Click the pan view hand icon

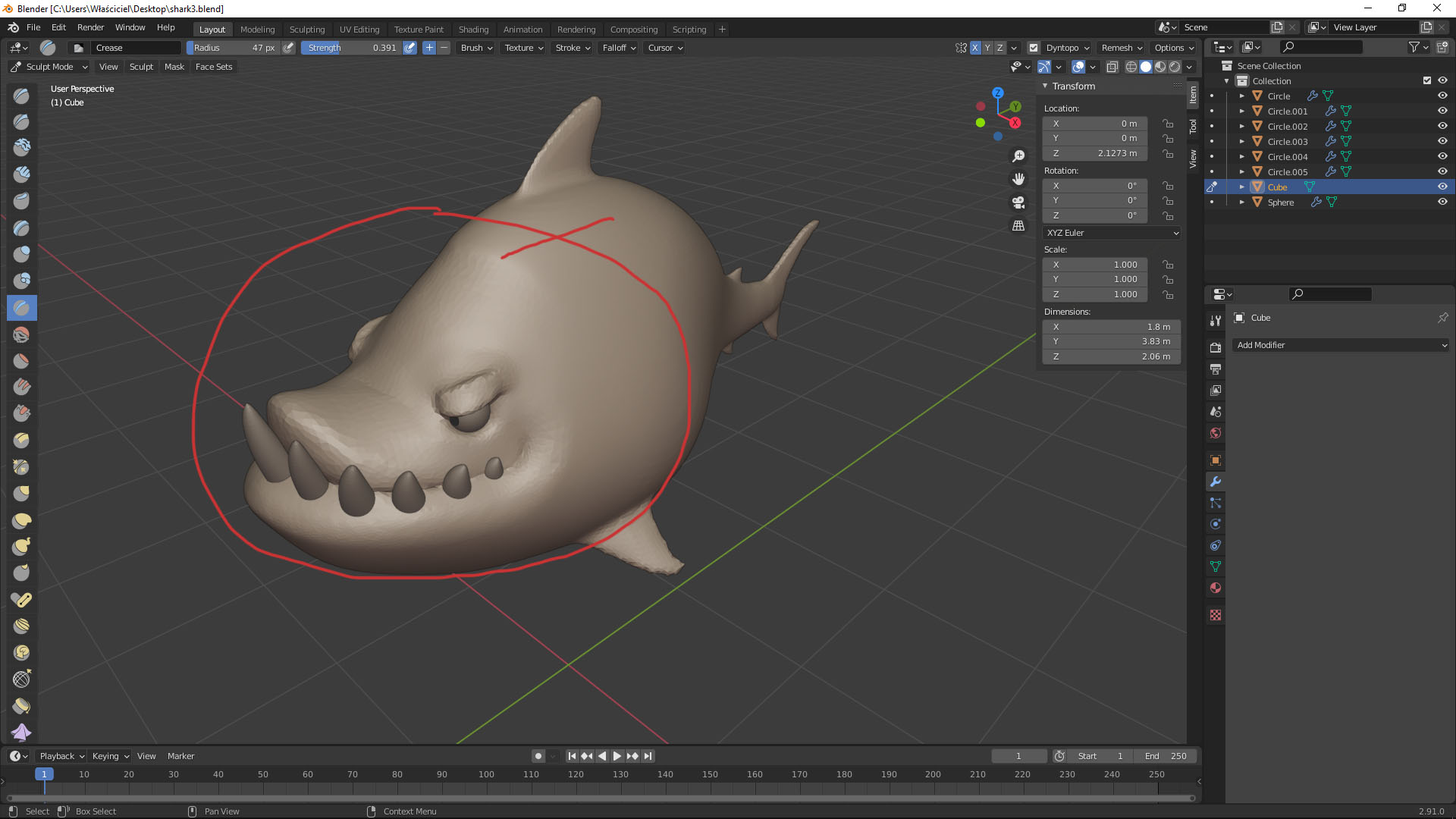tap(1018, 179)
